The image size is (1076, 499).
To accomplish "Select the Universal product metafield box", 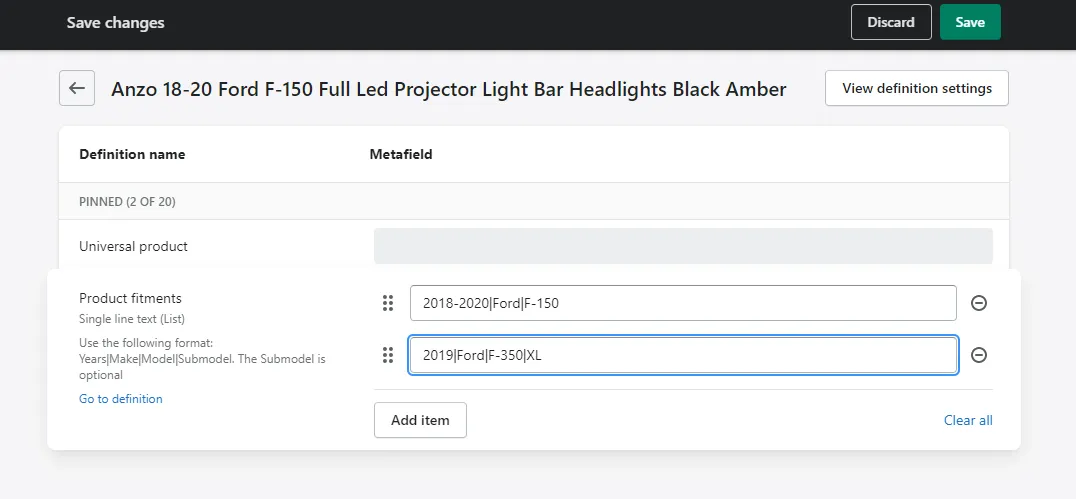I will 682,246.
